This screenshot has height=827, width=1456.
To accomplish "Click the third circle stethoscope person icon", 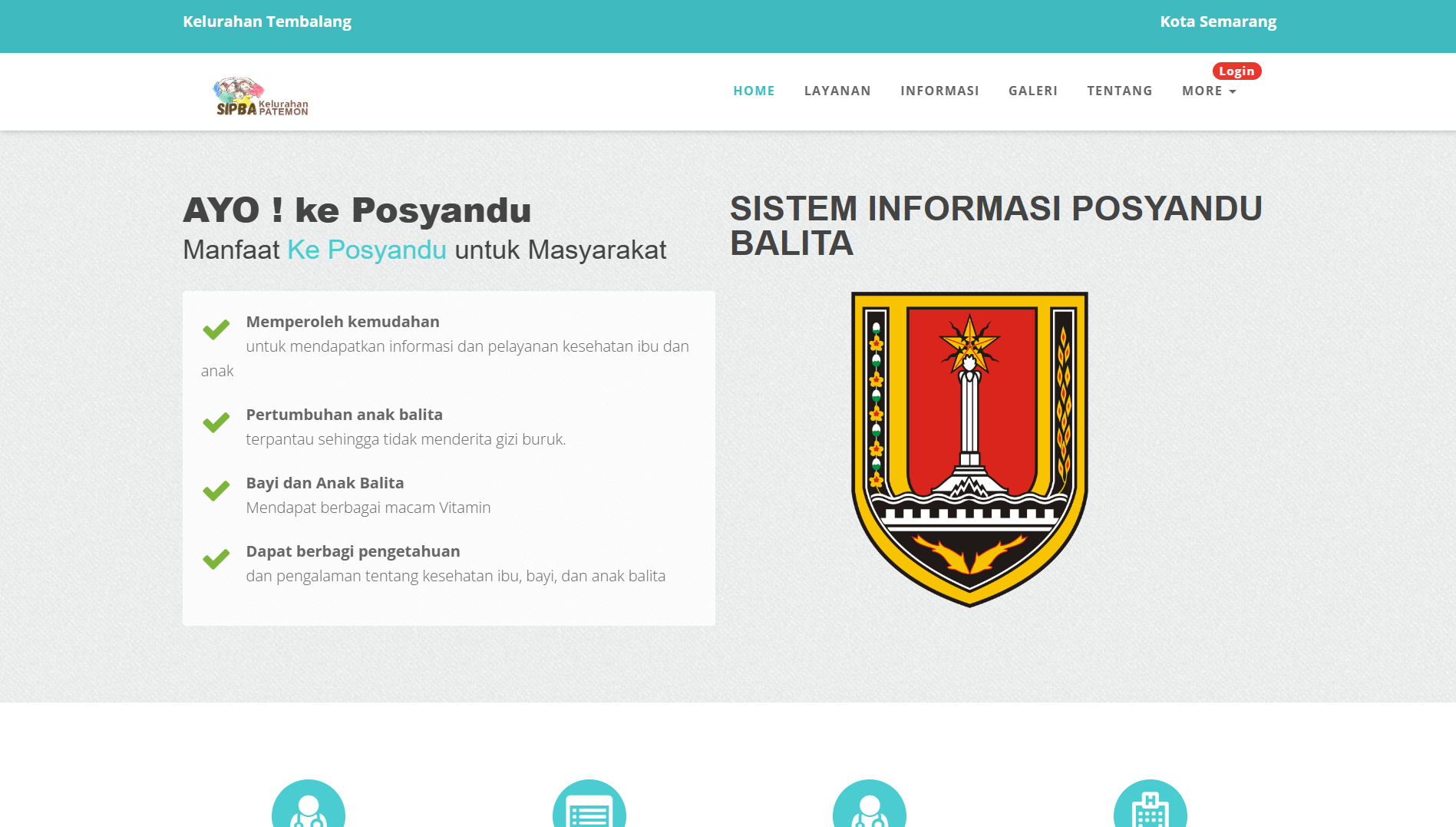I will point(870,804).
